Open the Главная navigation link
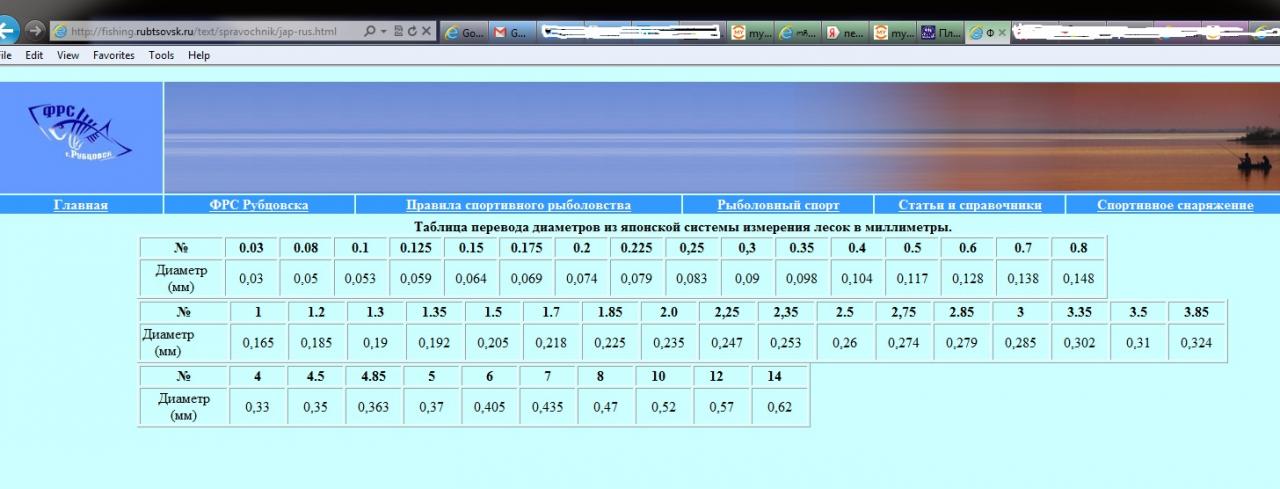Viewport: 1280px width, 489px height. point(81,205)
